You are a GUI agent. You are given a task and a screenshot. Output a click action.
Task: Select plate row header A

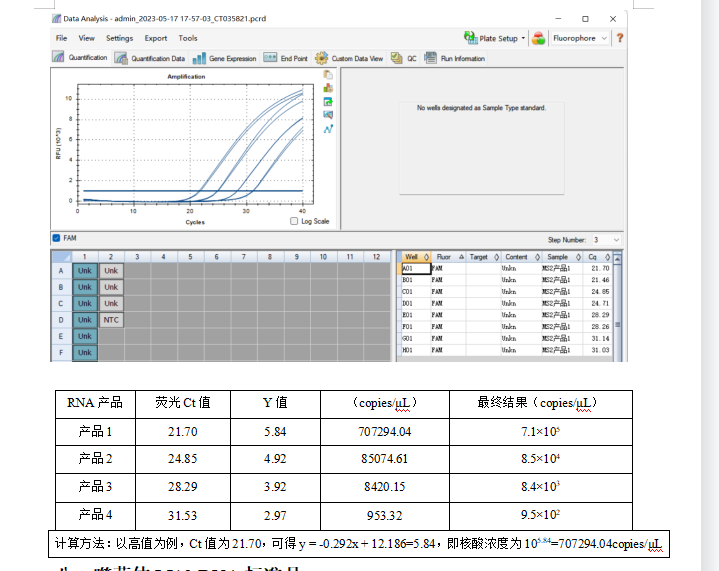(x=61, y=271)
